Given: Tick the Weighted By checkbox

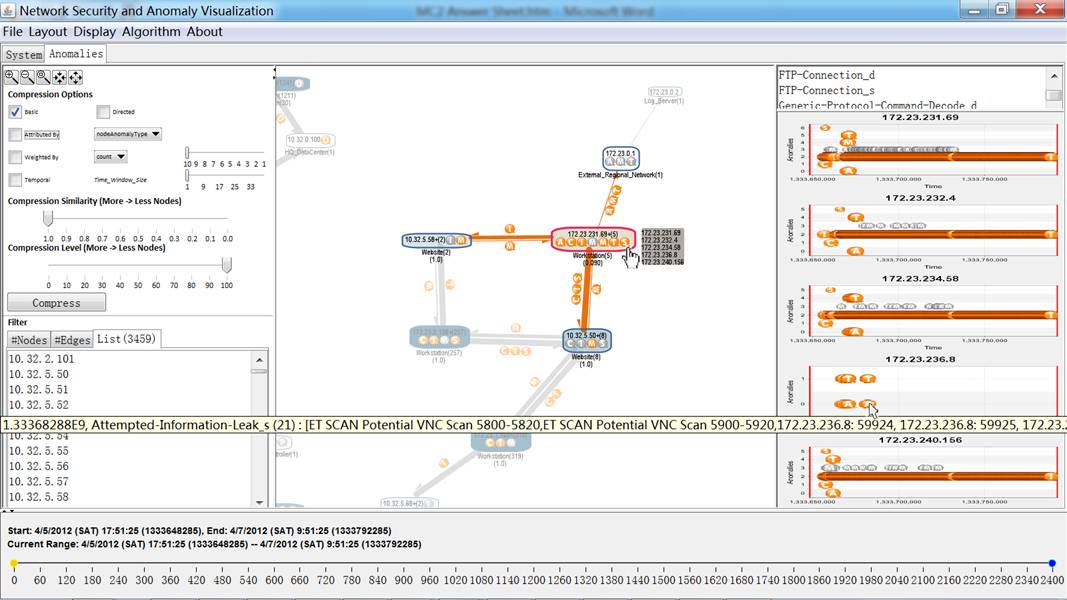Looking at the screenshot, I should click(15, 157).
